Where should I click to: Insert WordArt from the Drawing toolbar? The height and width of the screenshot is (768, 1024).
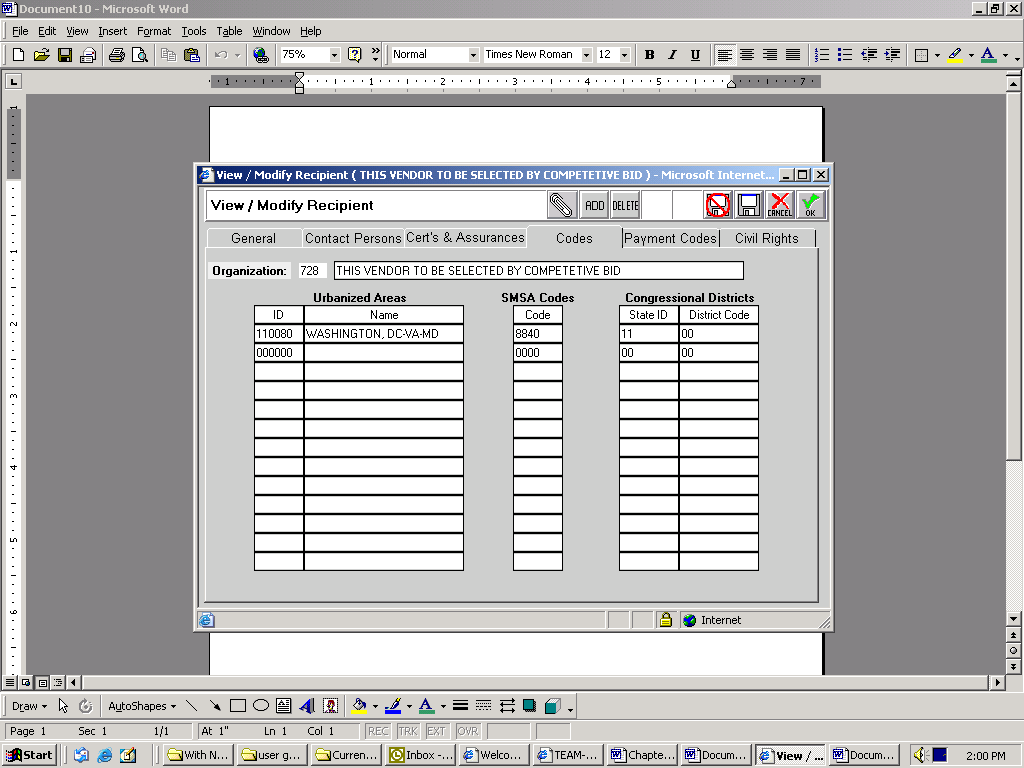coord(307,706)
